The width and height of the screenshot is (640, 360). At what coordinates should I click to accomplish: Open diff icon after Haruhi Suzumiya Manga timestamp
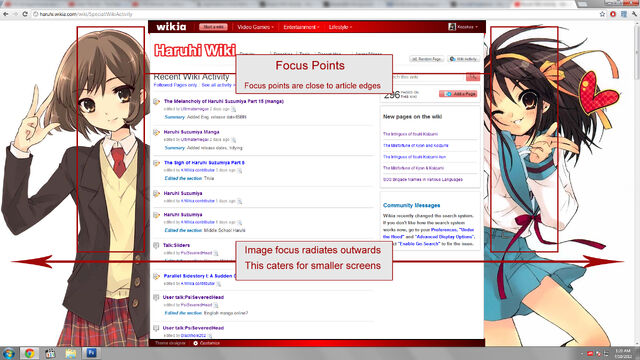tap(233, 140)
